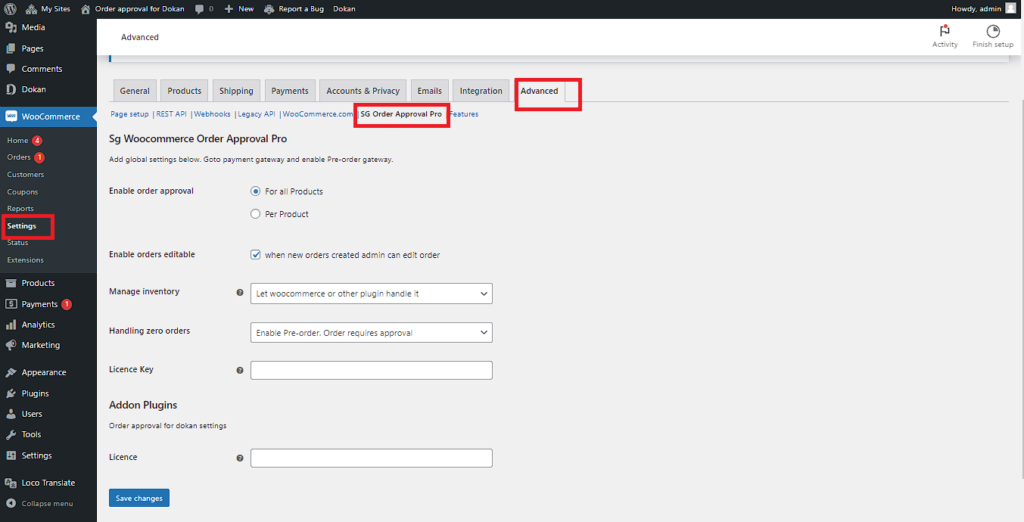
Task: Click Products sidebar icon
Action: (11, 283)
